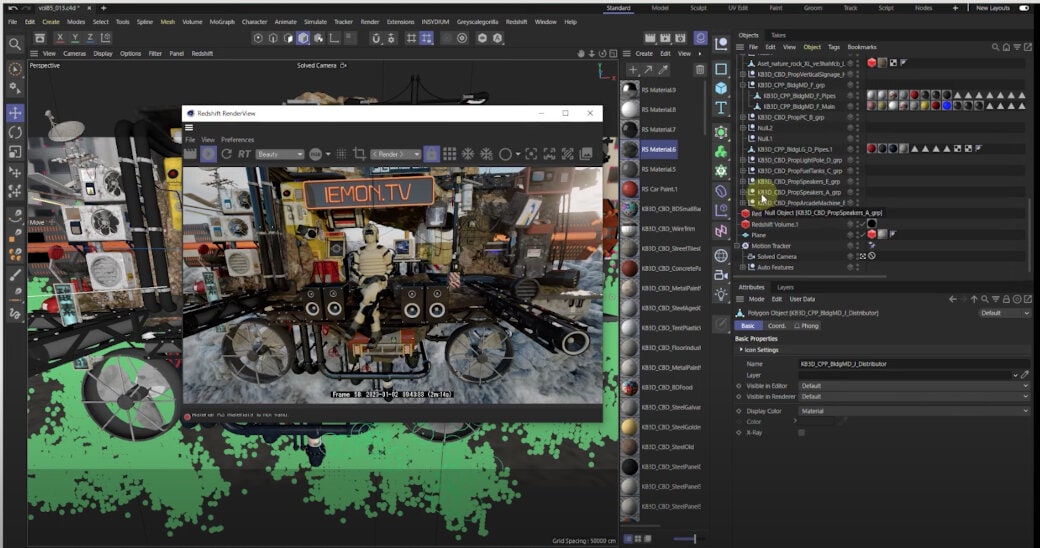Image resolution: width=1040 pixels, height=548 pixels.
Task: Toggle the Y axis lock
Action: [x=75, y=38]
